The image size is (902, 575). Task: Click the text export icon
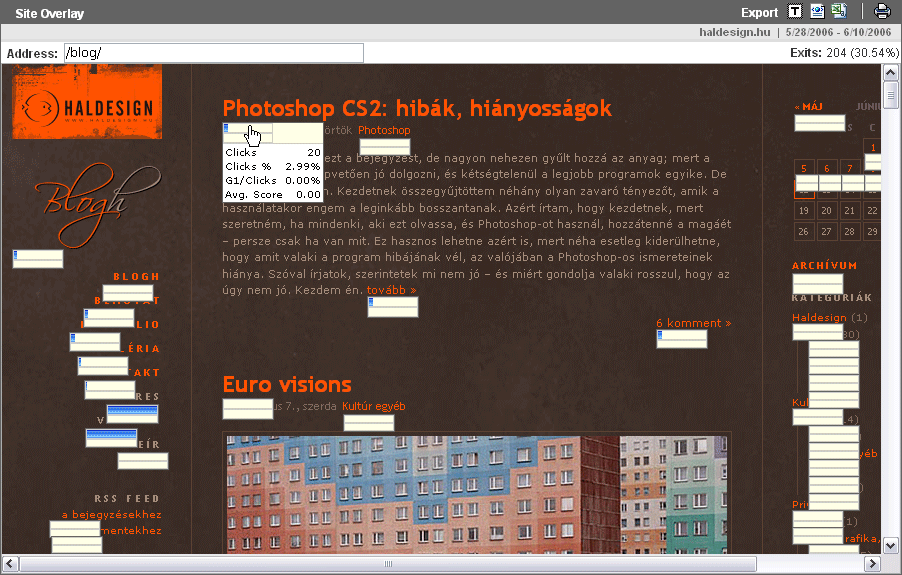795,12
